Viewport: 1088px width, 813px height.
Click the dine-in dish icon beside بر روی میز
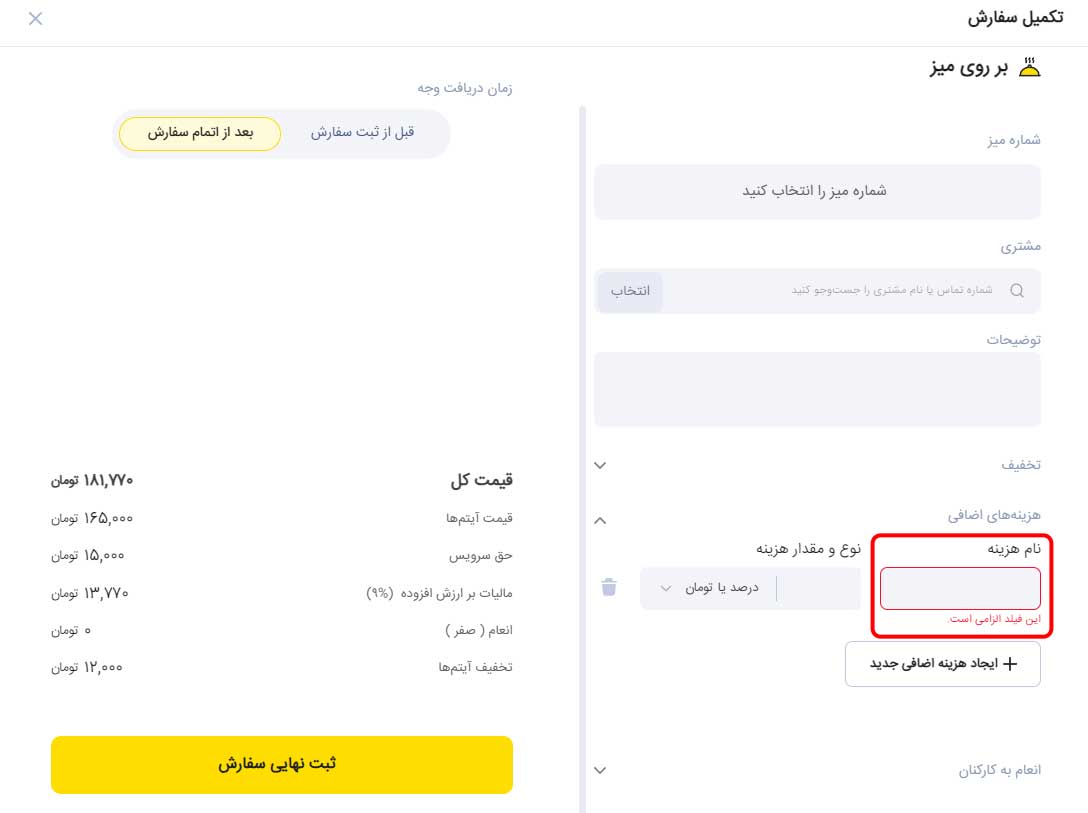tap(1029, 67)
